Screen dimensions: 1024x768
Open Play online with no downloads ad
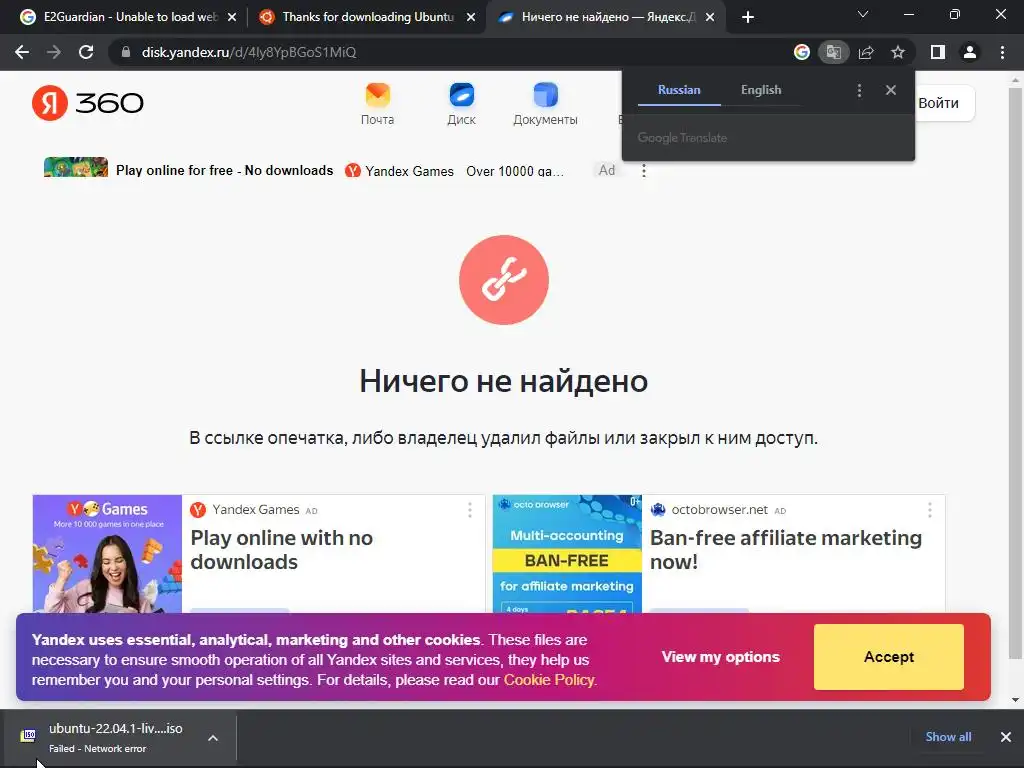(281, 550)
